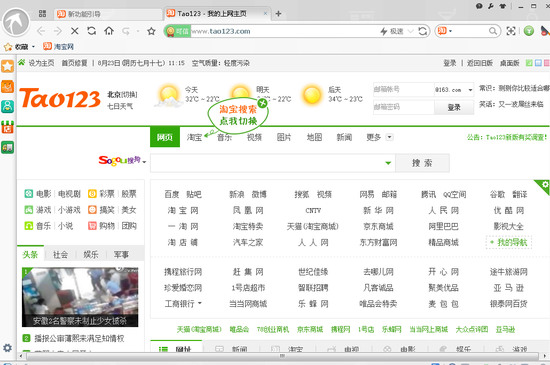Expand the Sogou search engine selector
Image resolution: width=550 pixels, height=365 pixels.
[122, 161]
